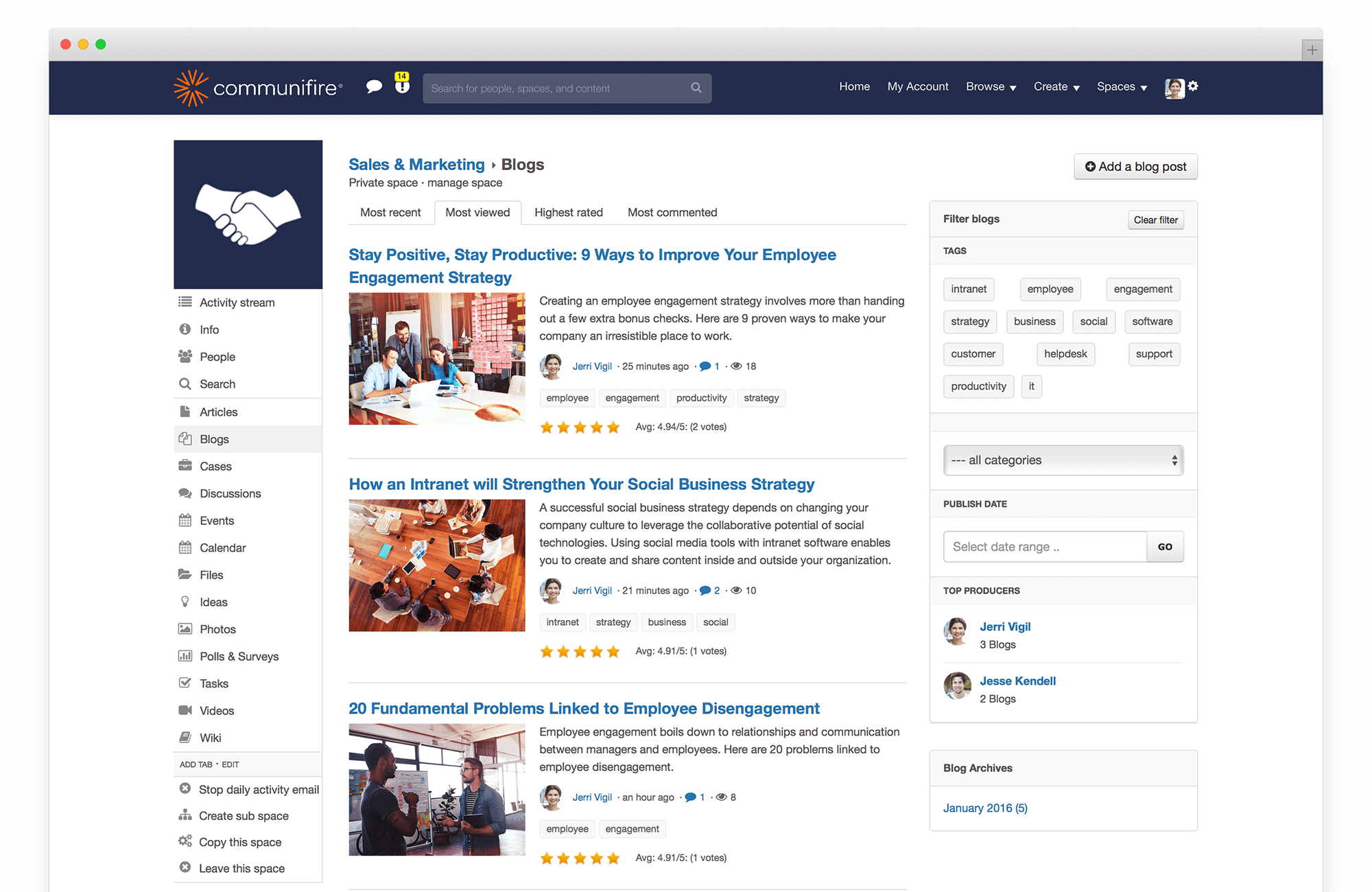Rate the social business strategy post five stars
The width and height of the screenshot is (1372, 892).
(x=613, y=651)
